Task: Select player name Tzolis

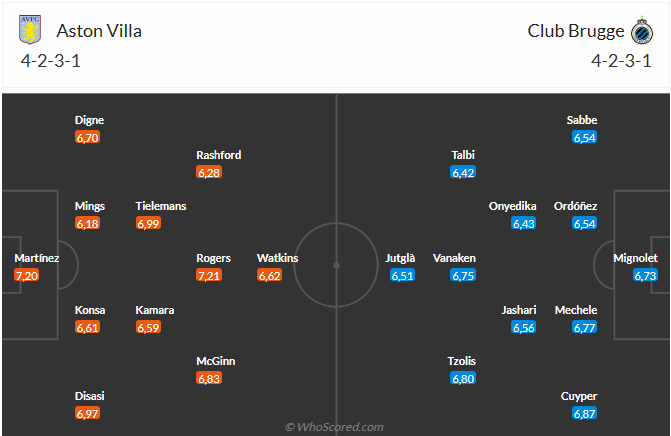Action: (x=462, y=361)
